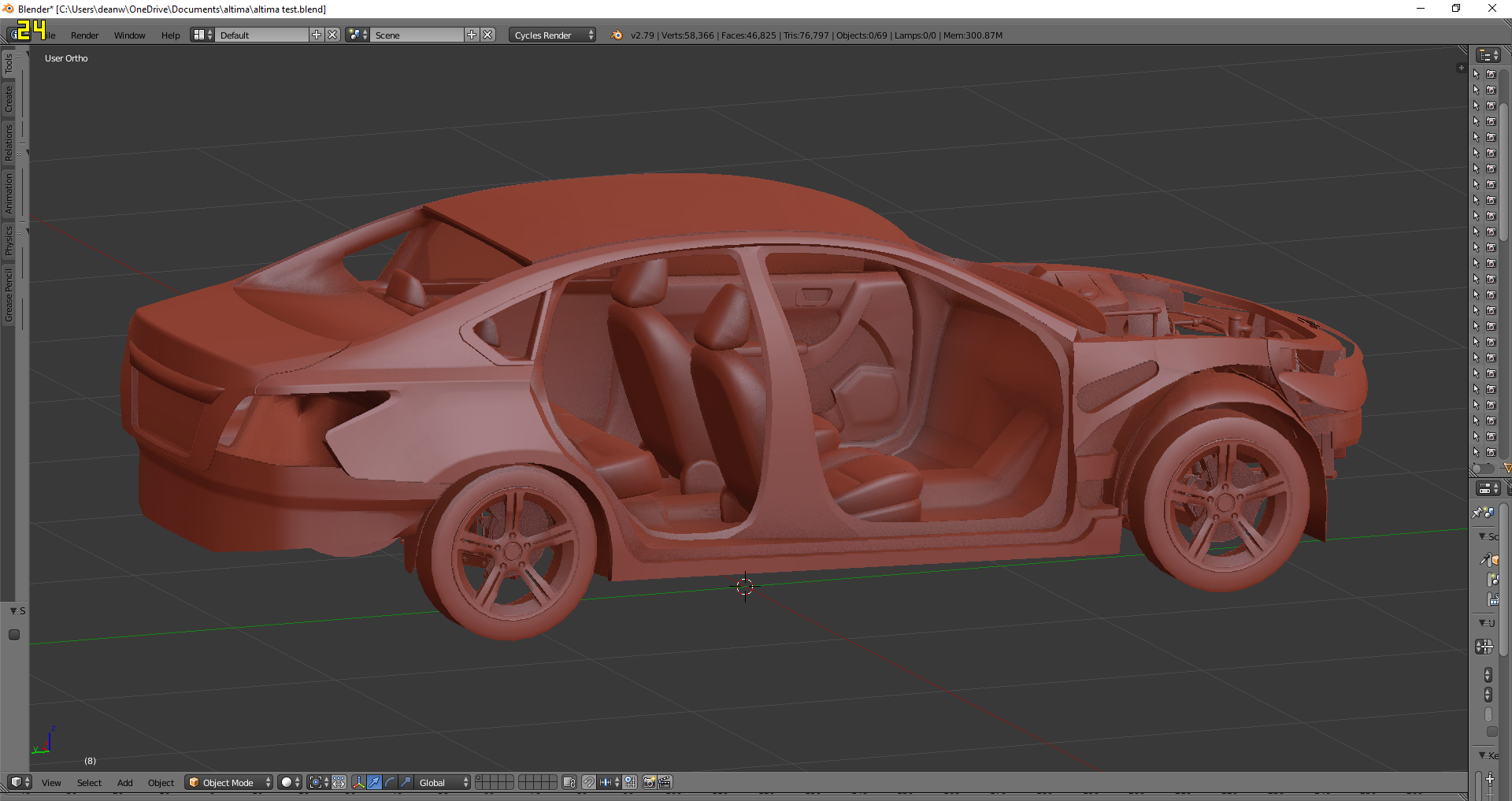Click the OpenGL render animation clapper icon
Image resolution: width=1512 pixels, height=801 pixels.
pos(665,783)
